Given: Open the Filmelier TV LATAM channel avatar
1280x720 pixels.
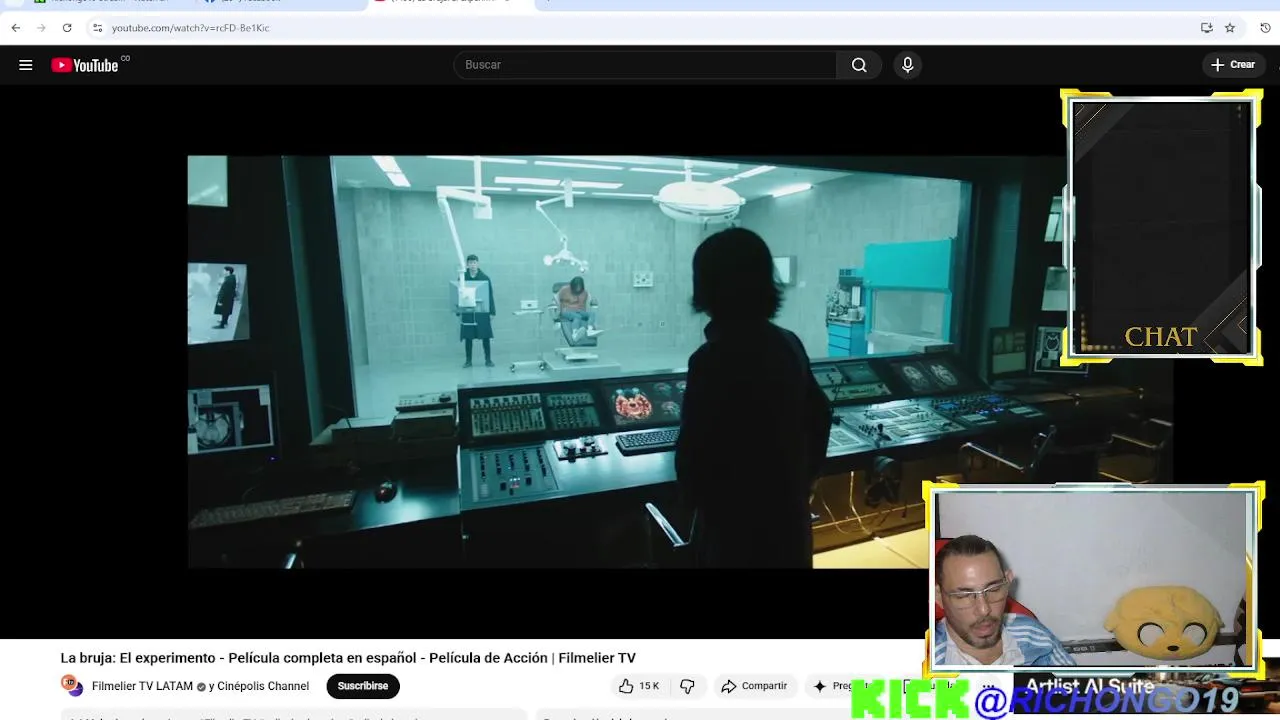Looking at the screenshot, I should [71, 686].
